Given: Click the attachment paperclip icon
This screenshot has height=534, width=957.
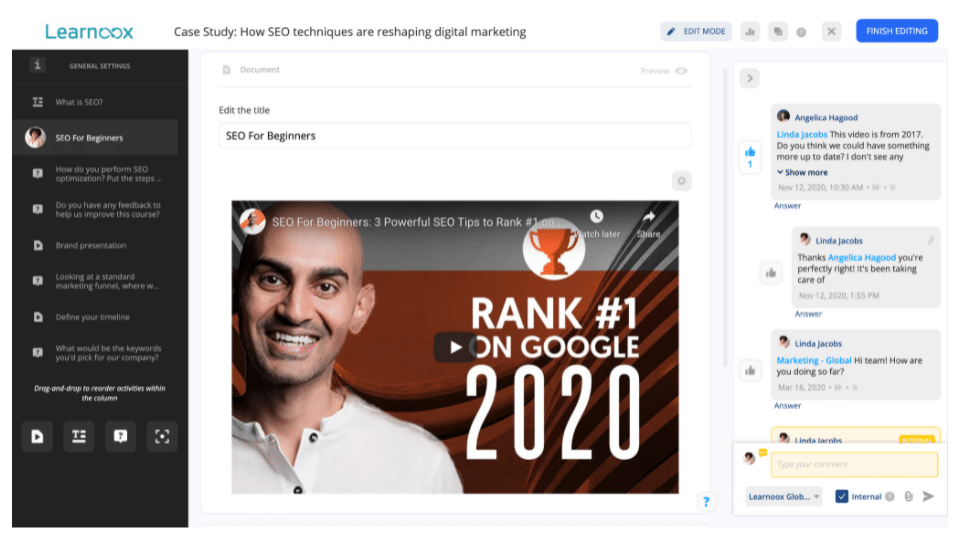Looking at the screenshot, I should coord(909,497).
